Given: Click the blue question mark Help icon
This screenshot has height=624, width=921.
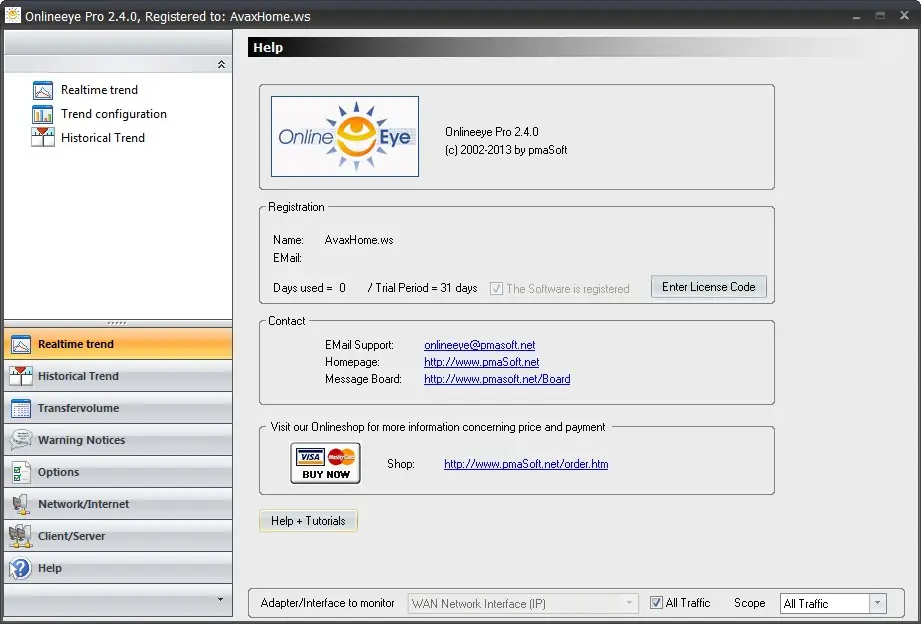Looking at the screenshot, I should (21, 568).
